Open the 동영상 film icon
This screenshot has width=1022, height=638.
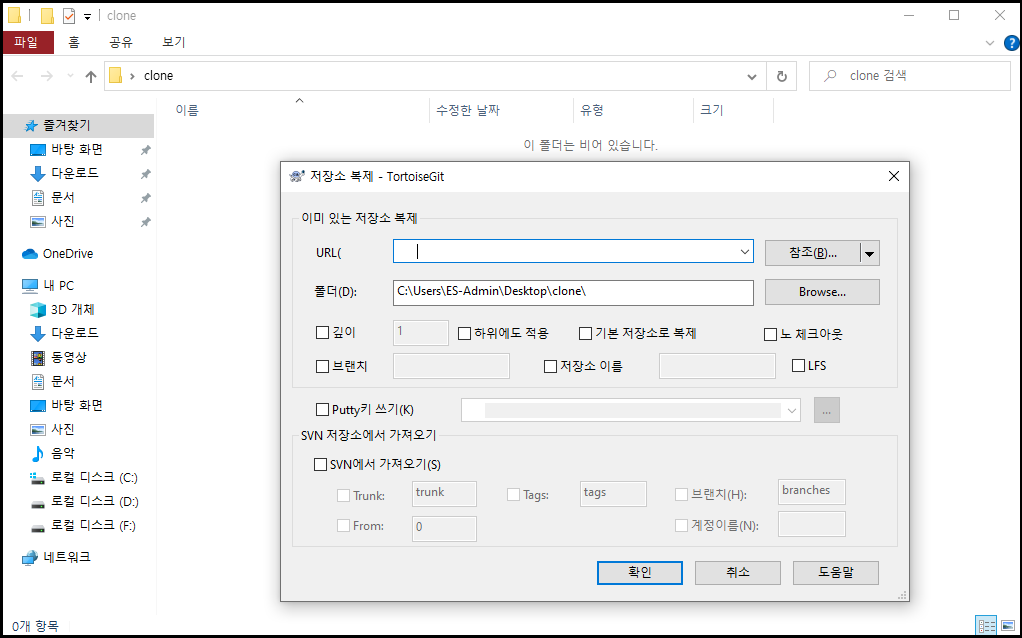click(38, 357)
